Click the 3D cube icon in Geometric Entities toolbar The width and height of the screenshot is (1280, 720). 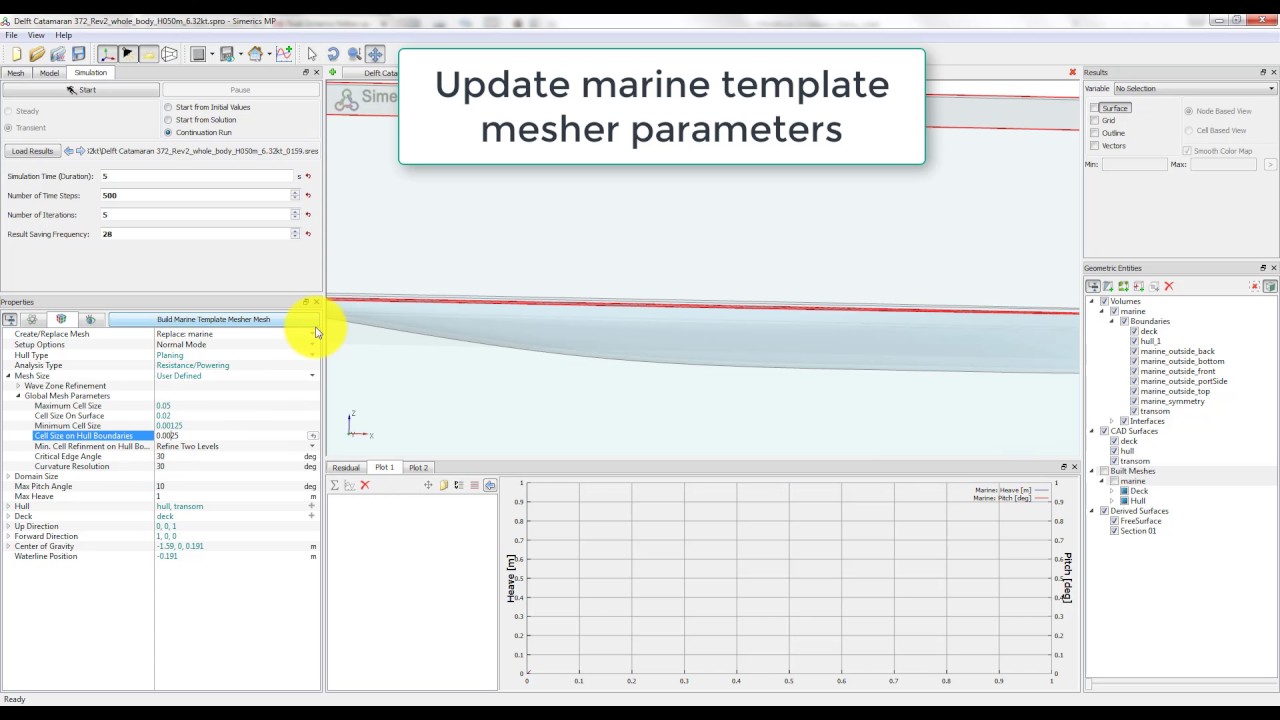tap(1270, 286)
